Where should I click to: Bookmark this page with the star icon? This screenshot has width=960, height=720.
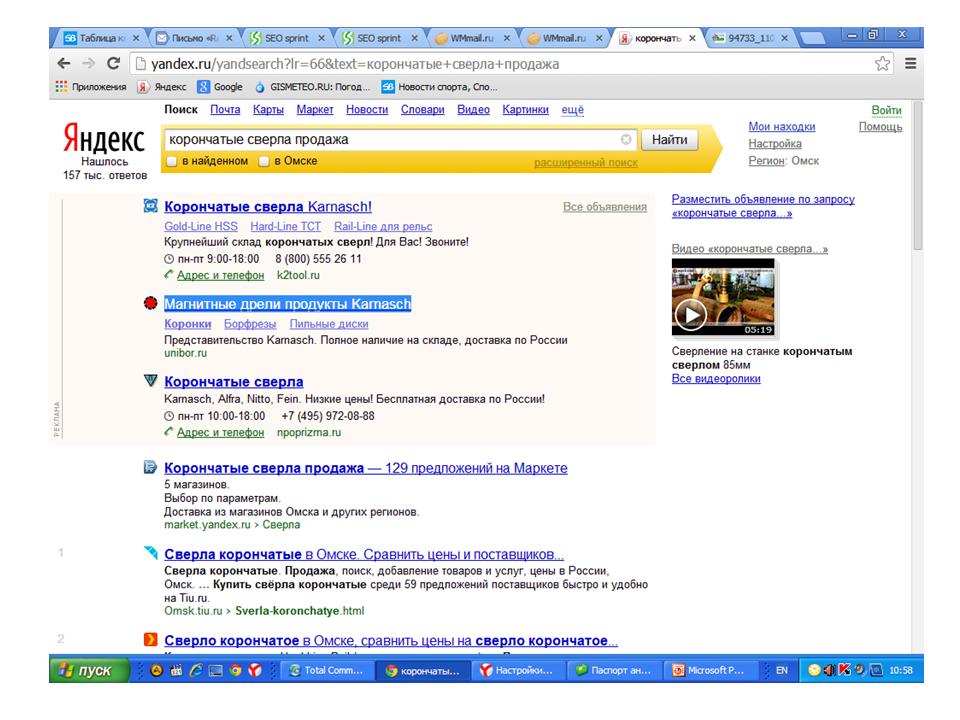tap(882, 63)
